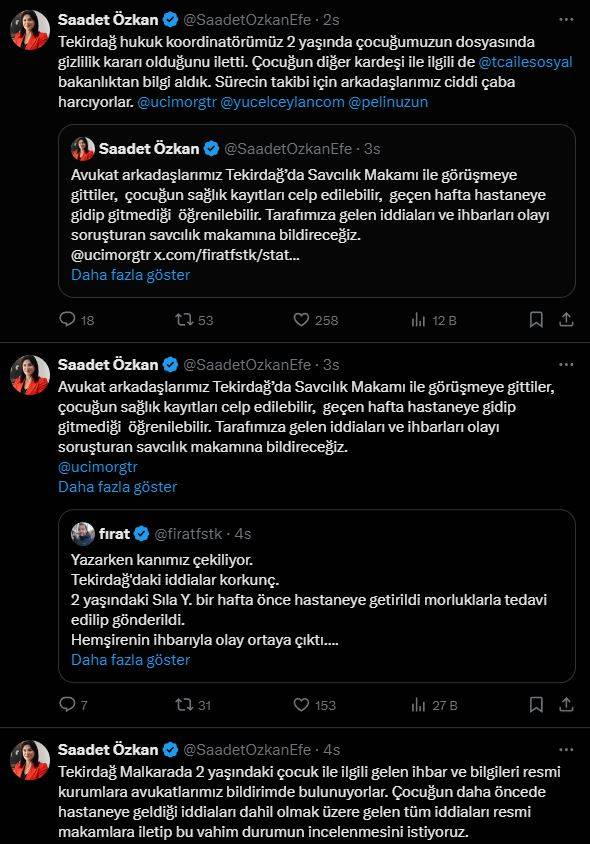Like the first tweet with 258 likes
Image resolution: width=590 pixels, height=844 pixels.
point(316,320)
